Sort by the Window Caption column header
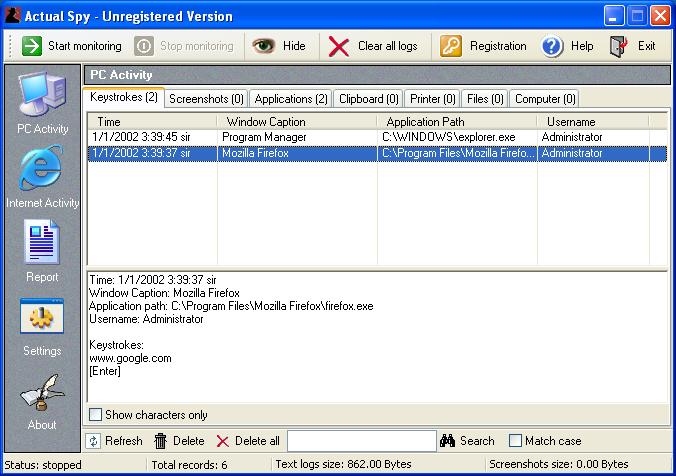 click(297, 122)
